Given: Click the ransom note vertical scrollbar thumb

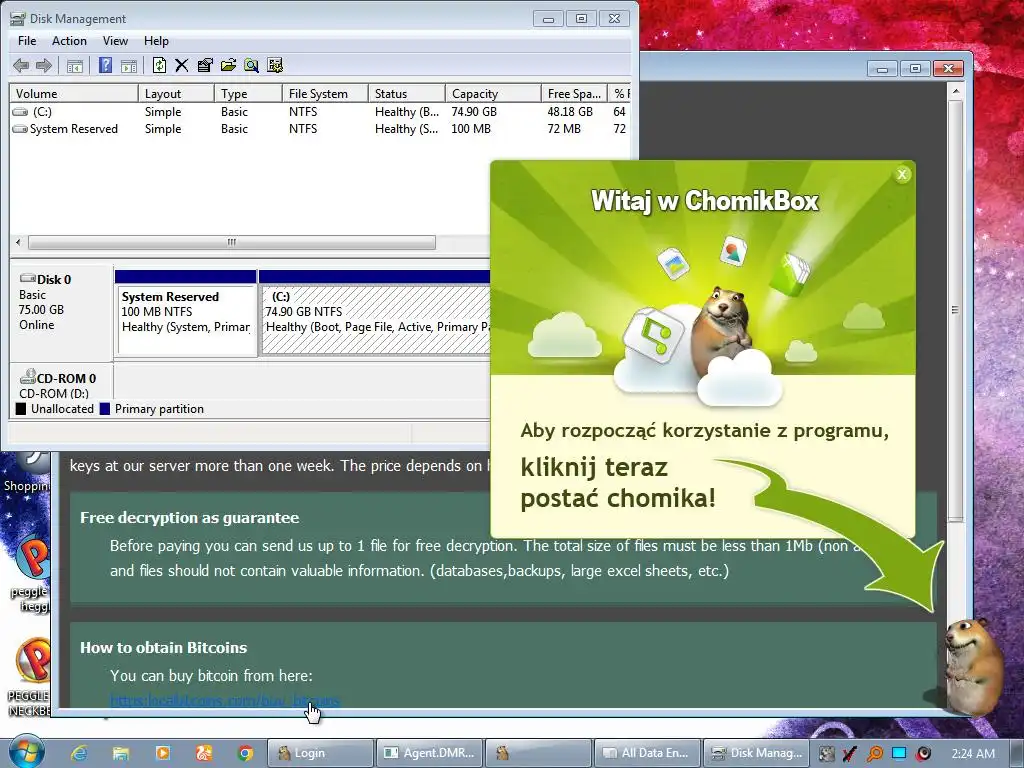Looking at the screenshot, I should 955,310.
